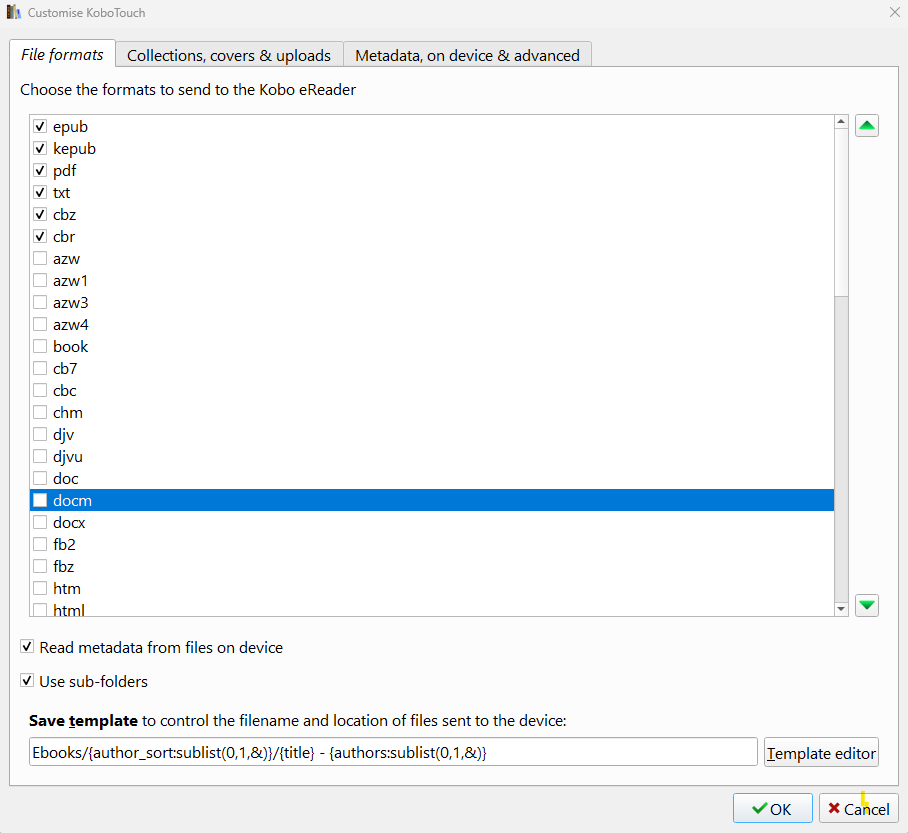Move selected format down with green arrow
Screen dimensions: 908x833
(x=866, y=605)
